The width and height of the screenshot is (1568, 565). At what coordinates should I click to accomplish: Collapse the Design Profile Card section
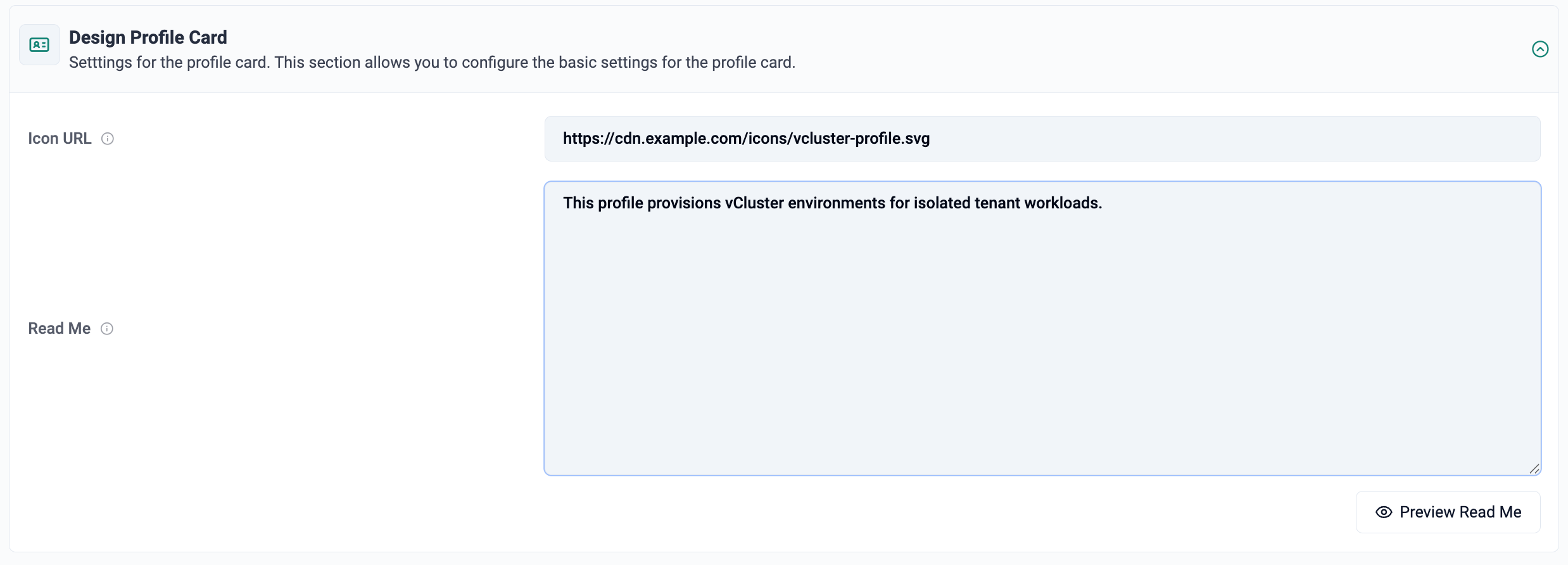click(1540, 49)
